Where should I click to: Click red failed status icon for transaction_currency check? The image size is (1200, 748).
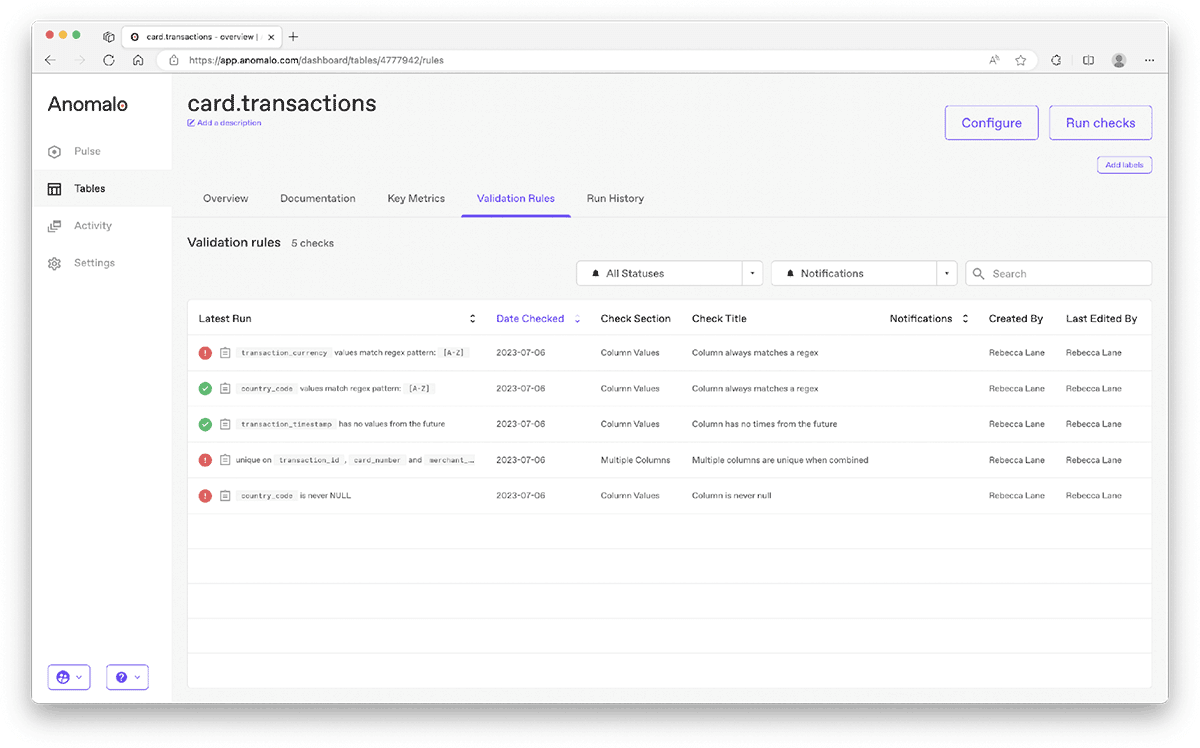205,353
